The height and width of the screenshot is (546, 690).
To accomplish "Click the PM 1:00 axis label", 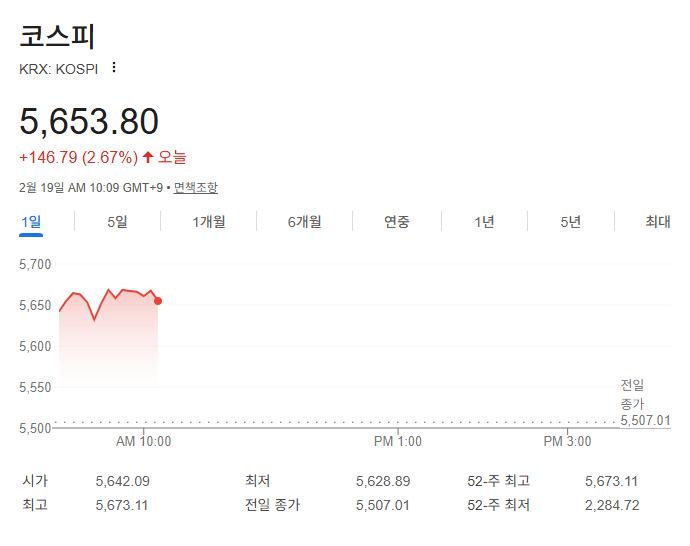I will [x=398, y=441].
